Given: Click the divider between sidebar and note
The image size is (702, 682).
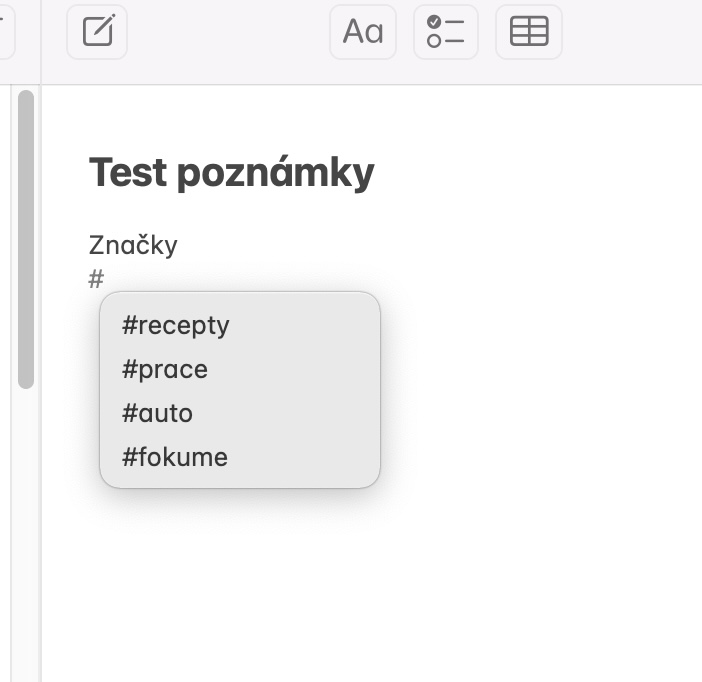Looking at the screenshot, I should click(x=41, y=380).
